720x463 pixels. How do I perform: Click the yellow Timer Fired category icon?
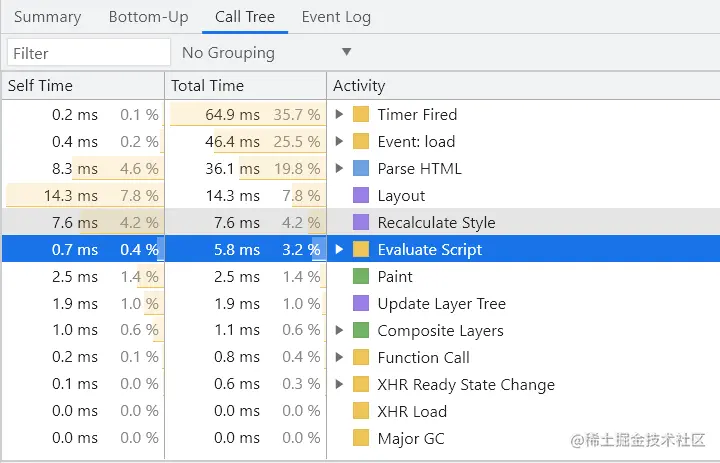pyautogui.click(x=361, y=114)
